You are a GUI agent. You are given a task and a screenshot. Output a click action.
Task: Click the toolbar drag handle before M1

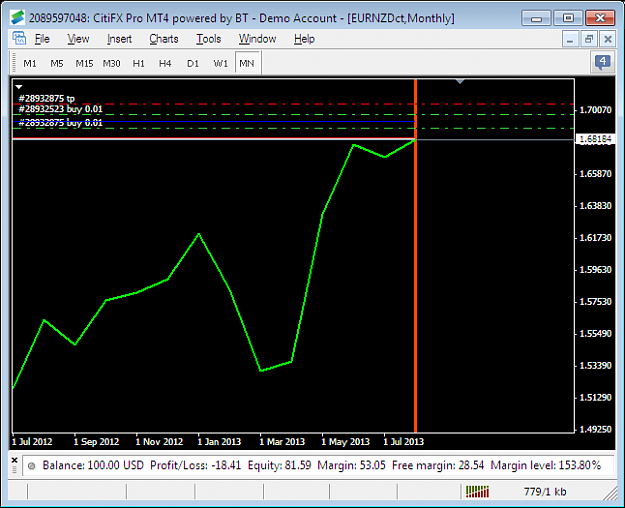click(x=14, y=63)
